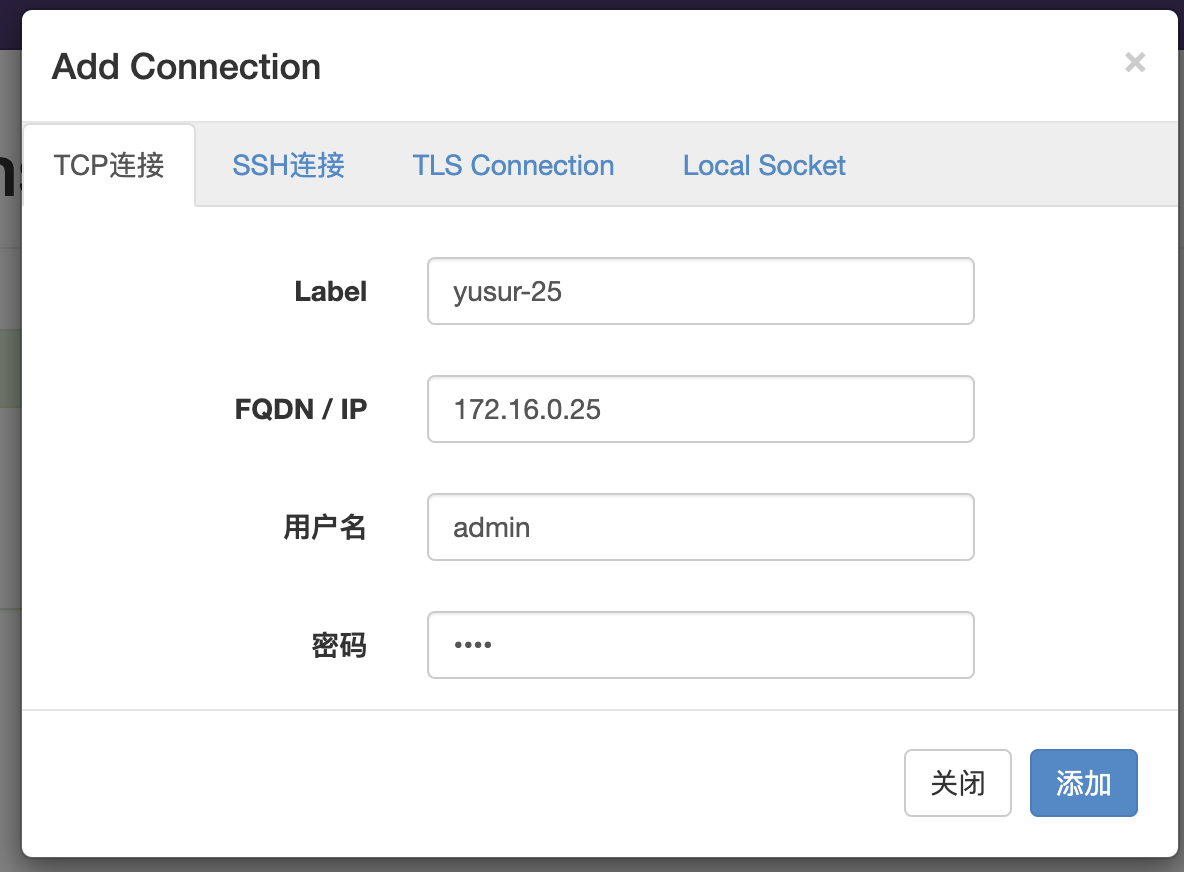Screen dimensions: 1184x872
Task: Switch to the SSH连接 tab
Action: (x=288, y=165)
